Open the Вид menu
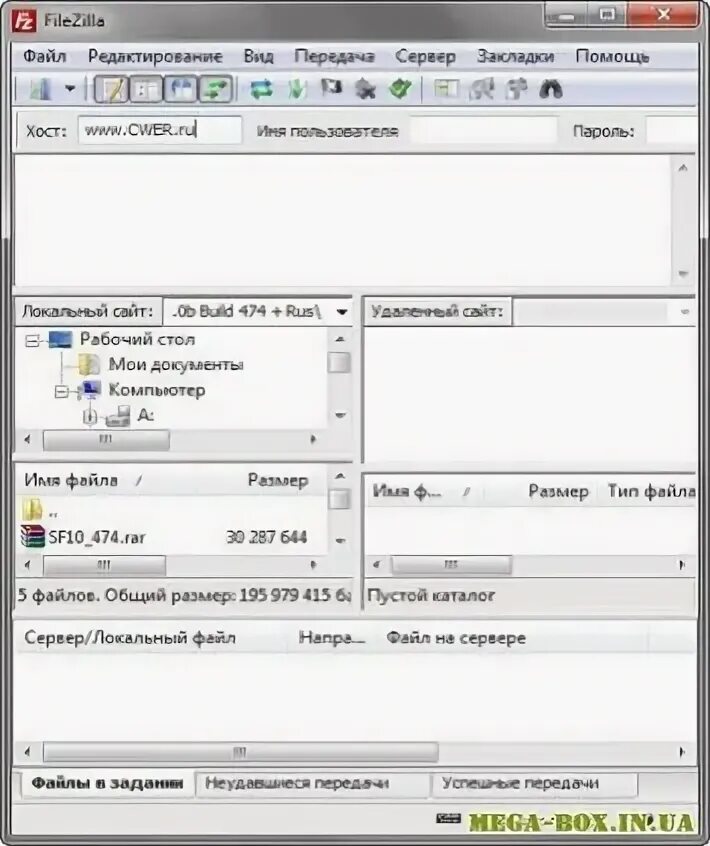The width and height of the screenshot is (710, 846). point(258,56)
